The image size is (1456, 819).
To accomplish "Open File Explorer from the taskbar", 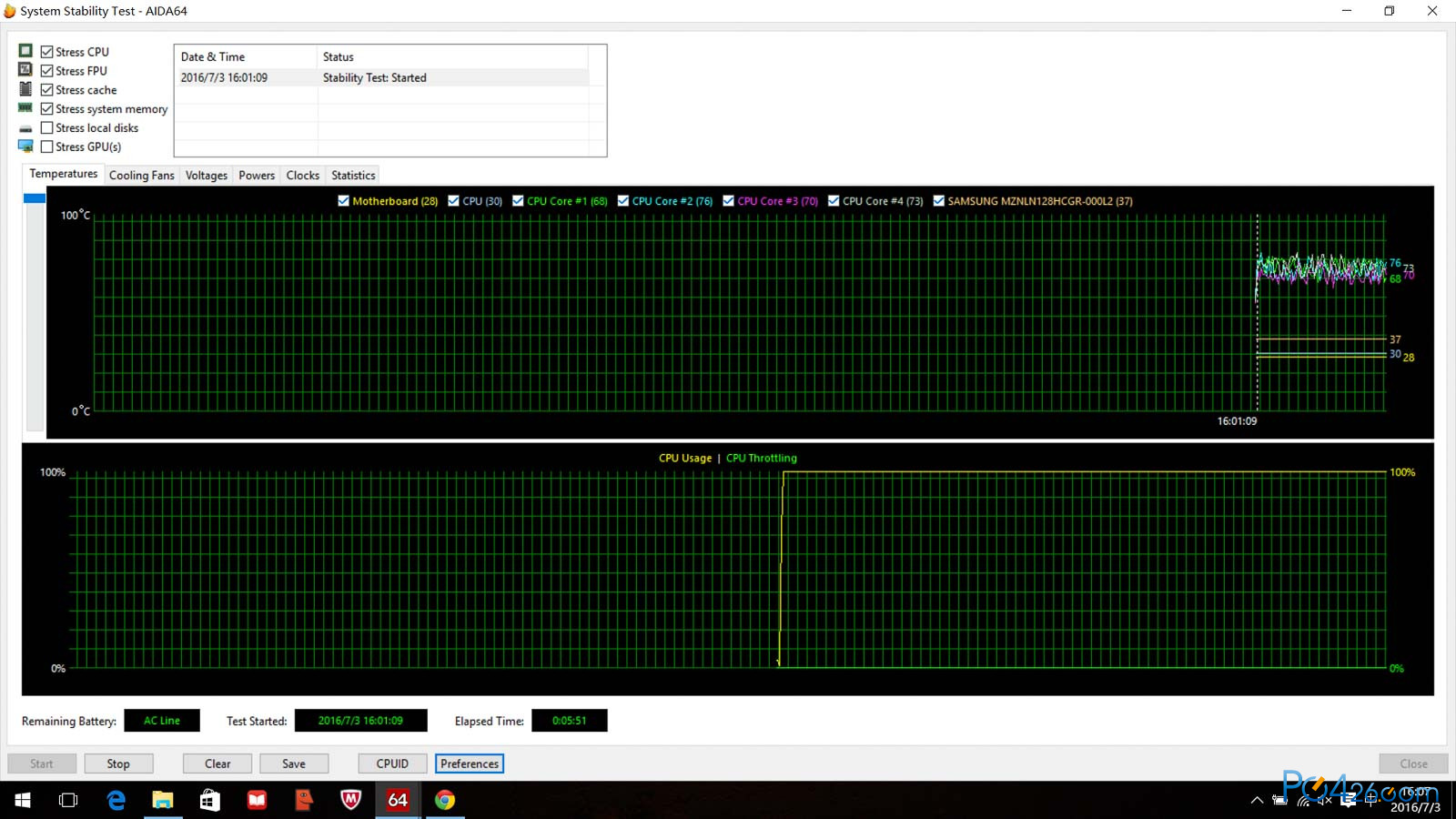I will 163,800.
